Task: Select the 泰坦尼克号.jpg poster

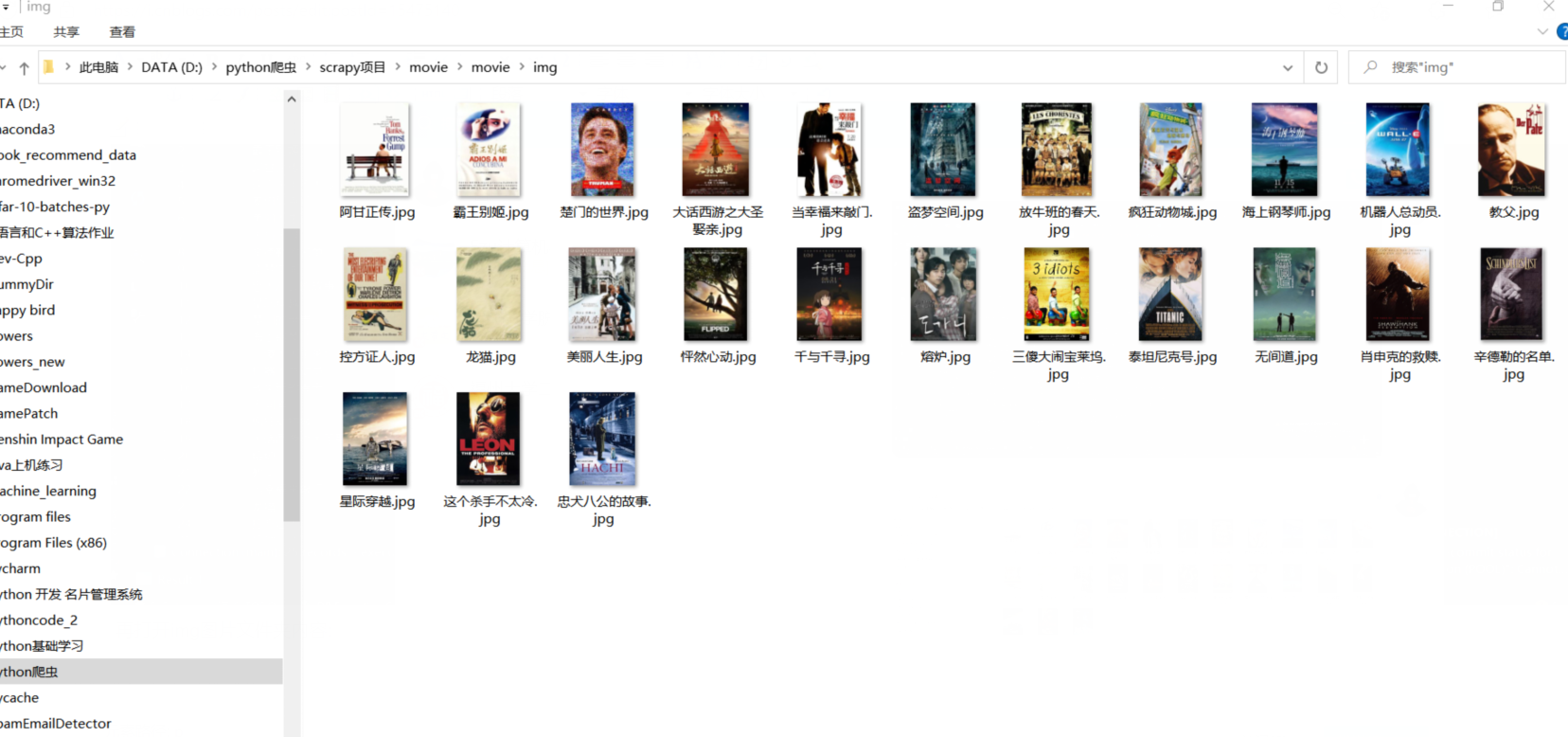Action: coord(1170,295)
